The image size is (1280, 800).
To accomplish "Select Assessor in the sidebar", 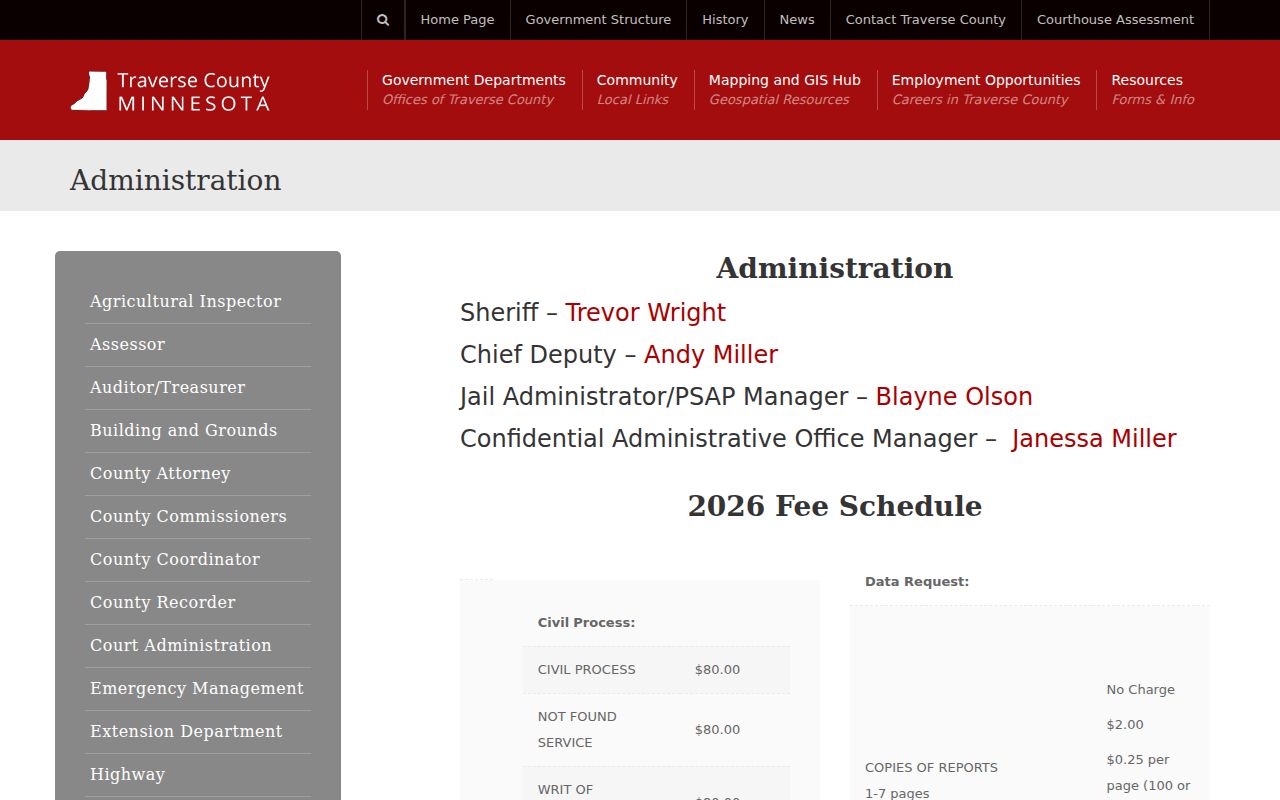I will pyautogui.click(x=127, y=344).
